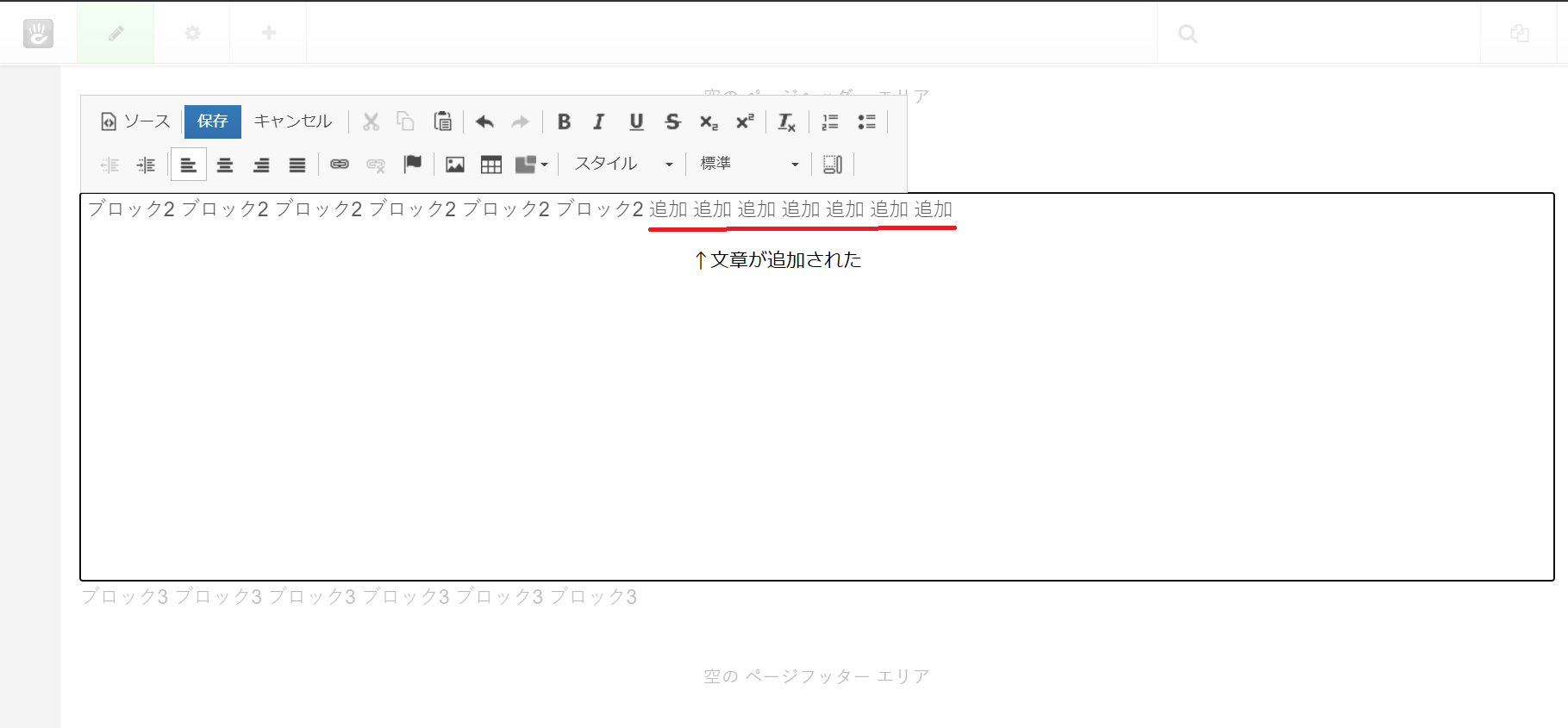Save the block with 保存 button
Image resolution: width=1568 pixels, height=728 pixels.
coord(212,121)
